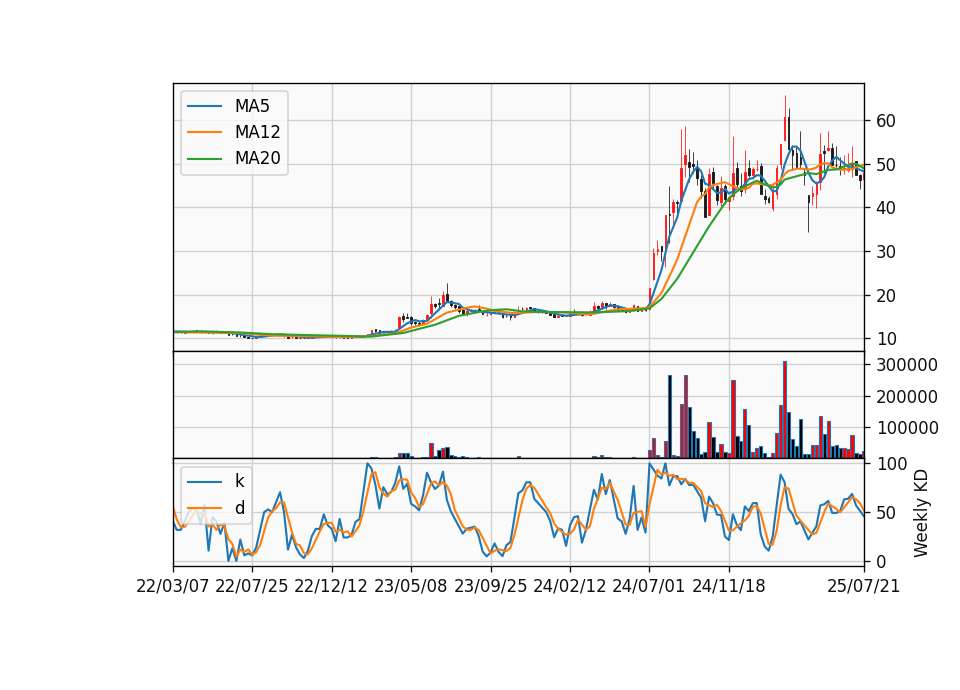The width and height of the screenshot is (960, 690).
Task: Click the 24/07/01 date tick label
Action: pos(649,587)
